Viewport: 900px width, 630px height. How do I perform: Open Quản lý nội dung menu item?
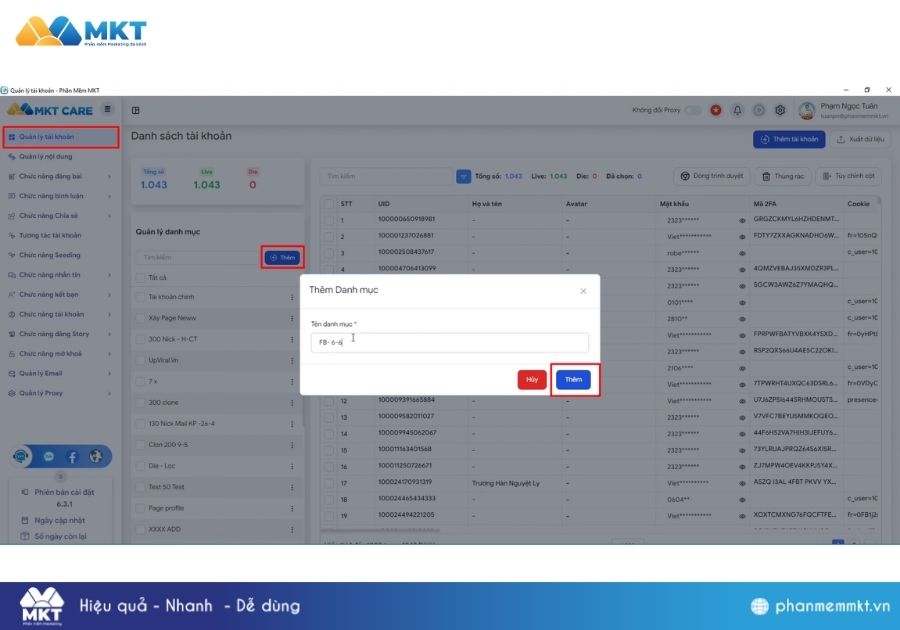pos(46,157)
